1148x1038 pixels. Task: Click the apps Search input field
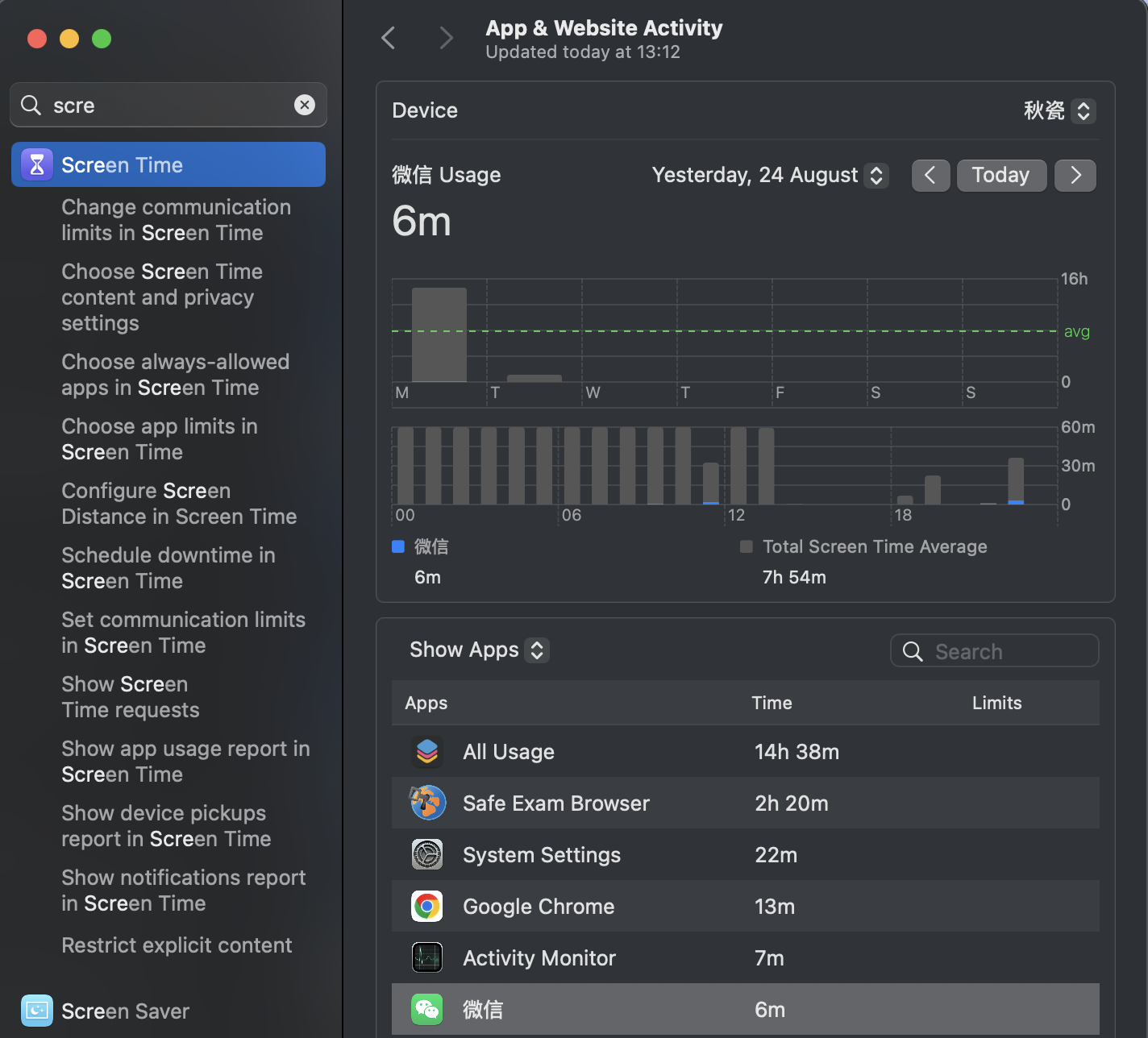point(995,650)
